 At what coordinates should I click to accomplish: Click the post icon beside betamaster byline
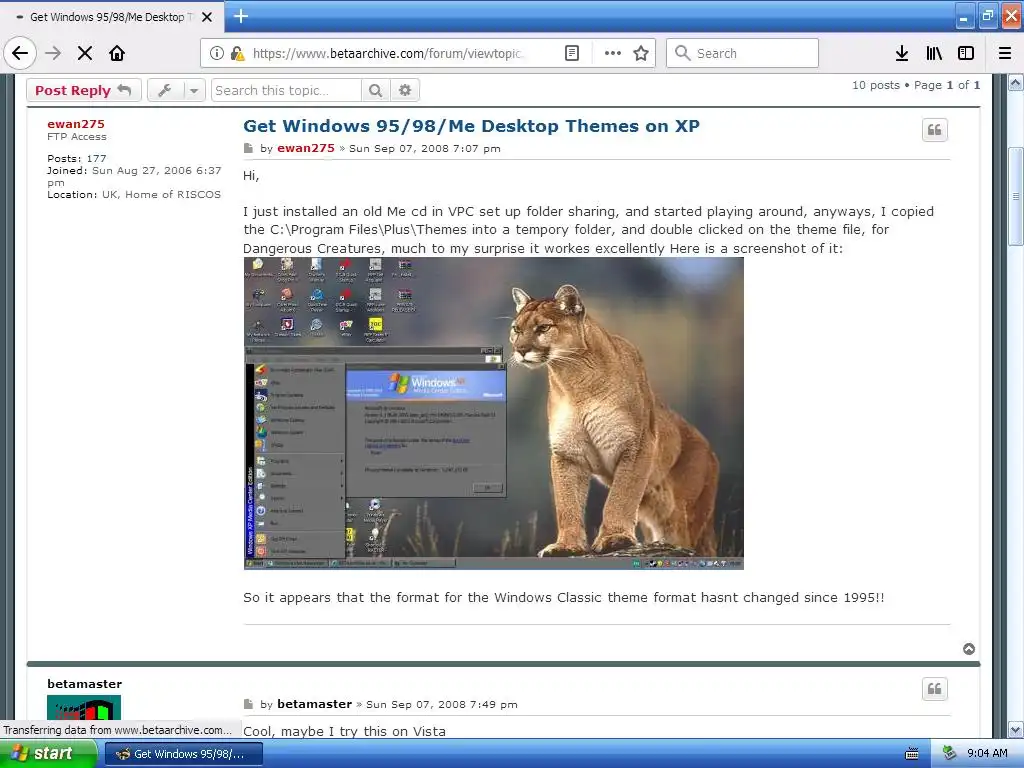(x=248, y=704)
